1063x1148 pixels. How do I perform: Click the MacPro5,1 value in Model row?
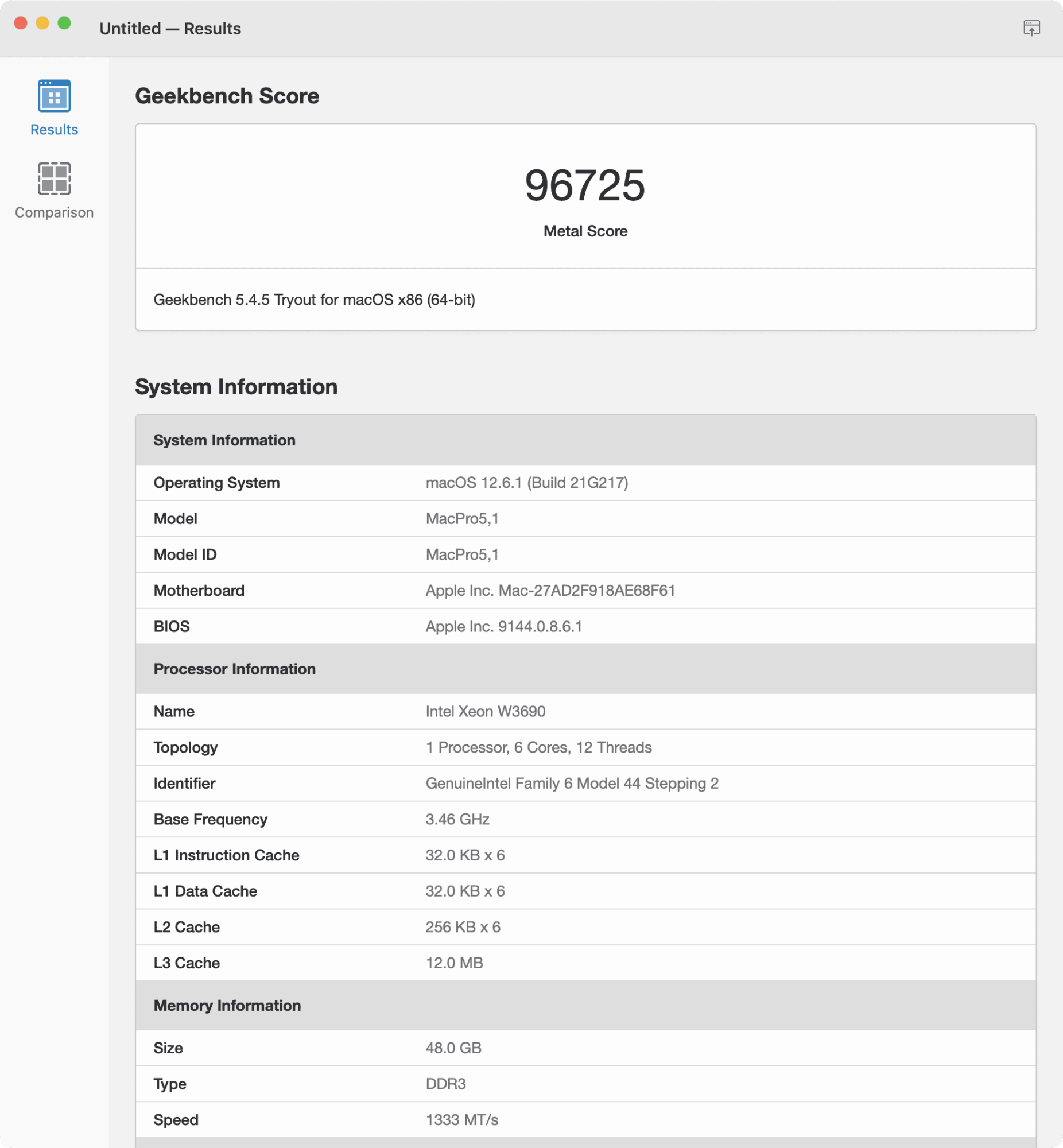tap(462, 519)
